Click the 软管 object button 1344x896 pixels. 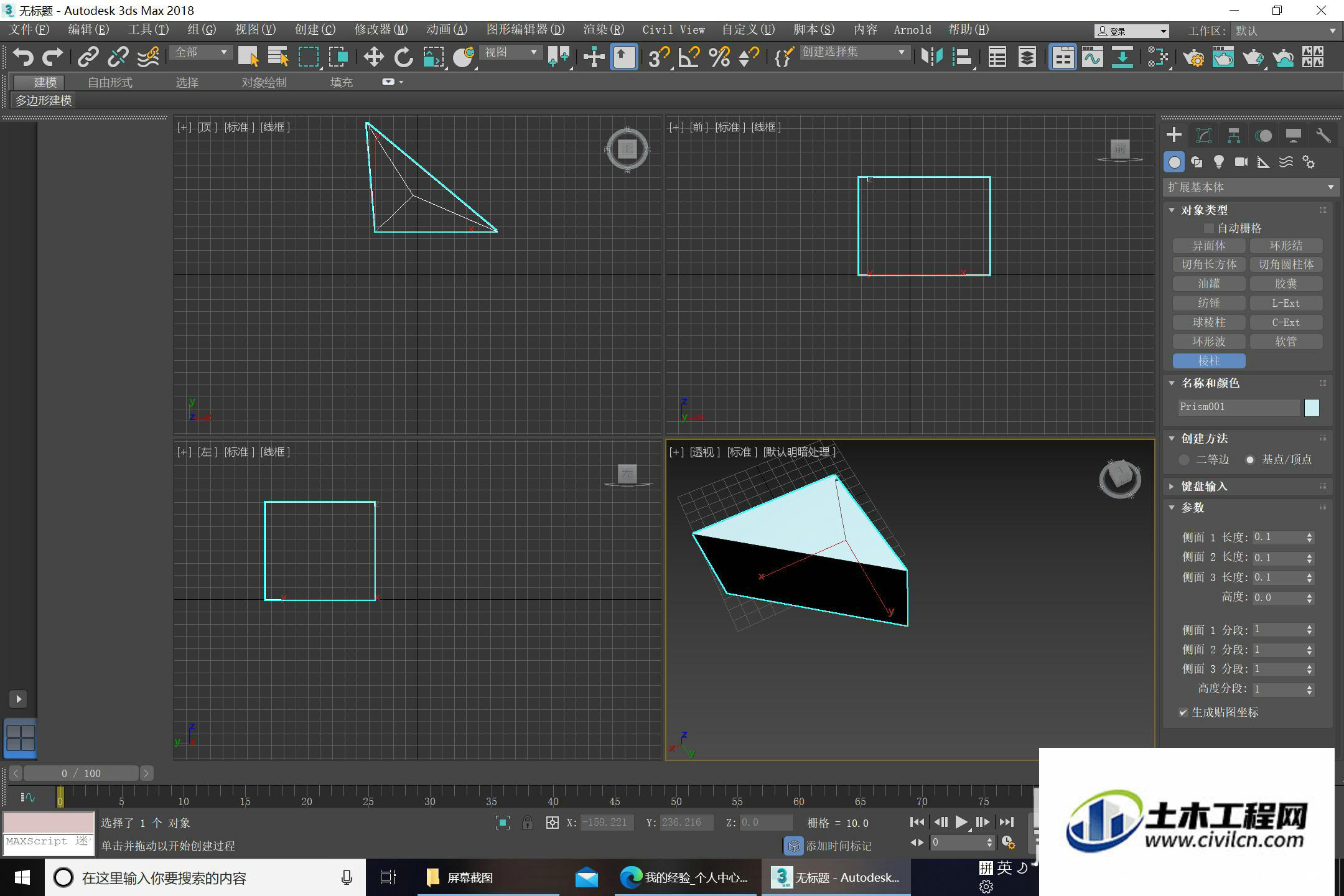pyautogui.click(x=1286, y=342)
